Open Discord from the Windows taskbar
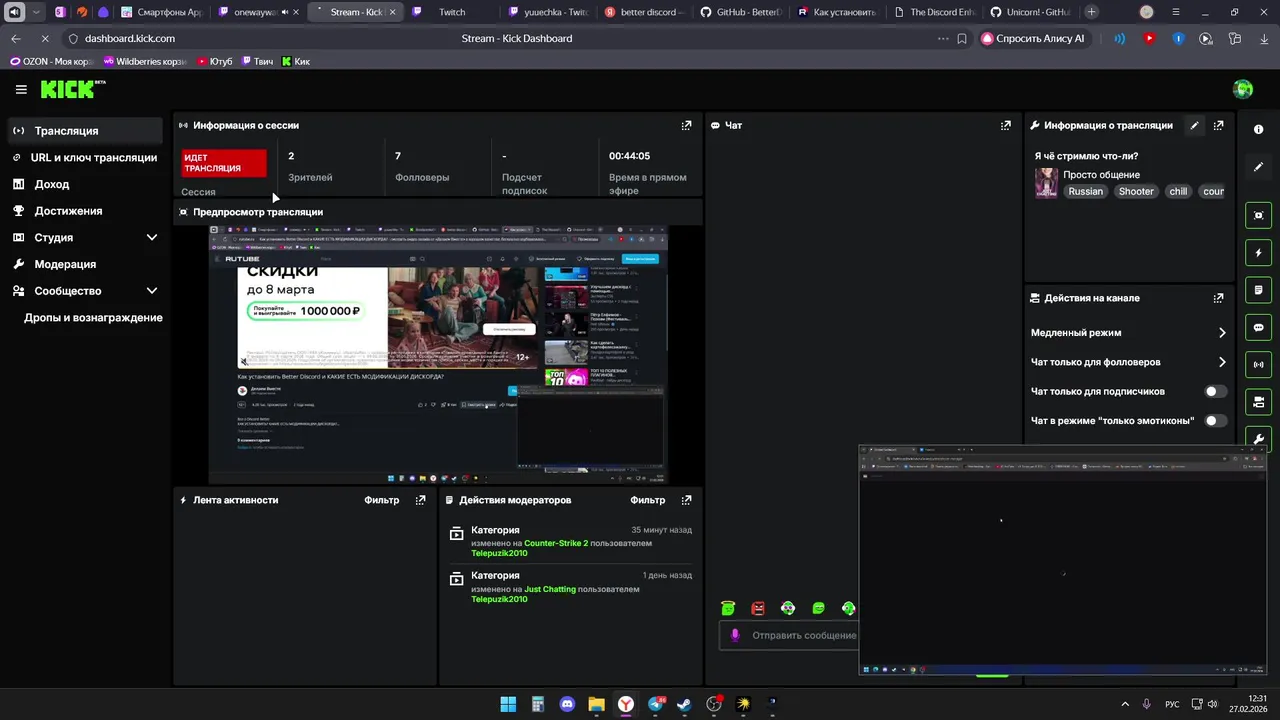 [567, 704]
